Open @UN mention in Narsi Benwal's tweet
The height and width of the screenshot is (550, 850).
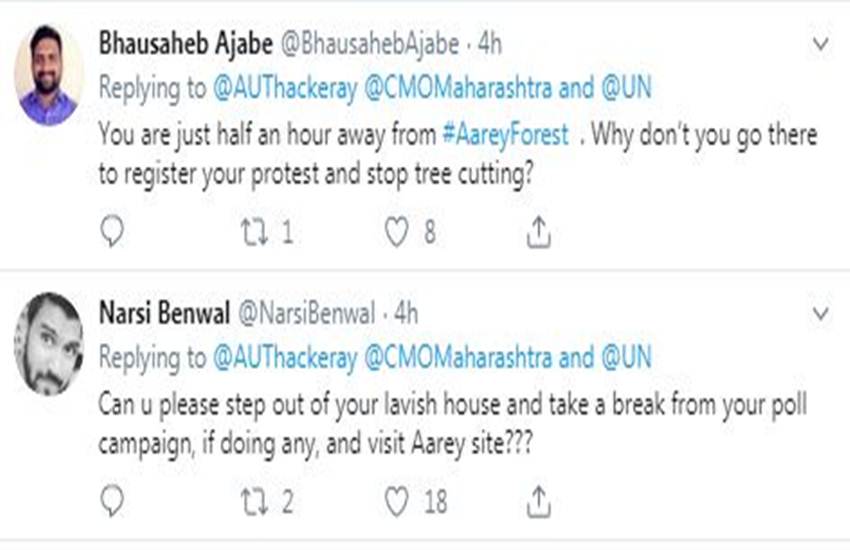click(x=626, y=358)
